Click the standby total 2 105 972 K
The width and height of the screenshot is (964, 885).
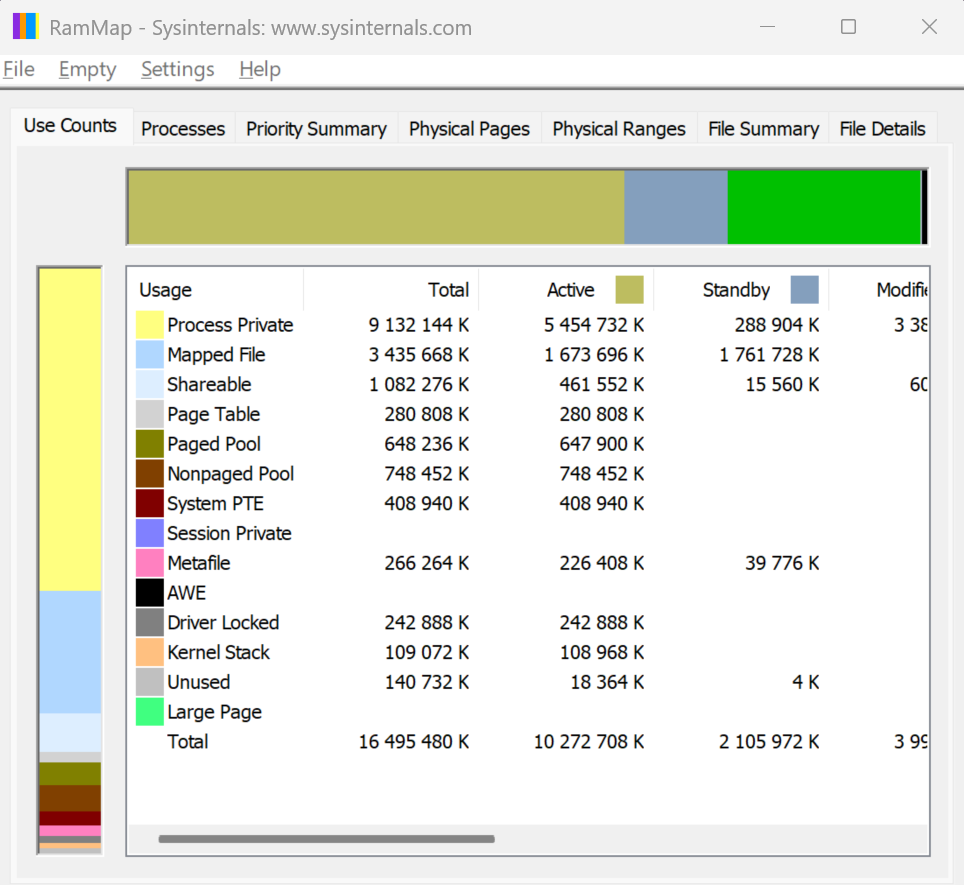(769, 742)
